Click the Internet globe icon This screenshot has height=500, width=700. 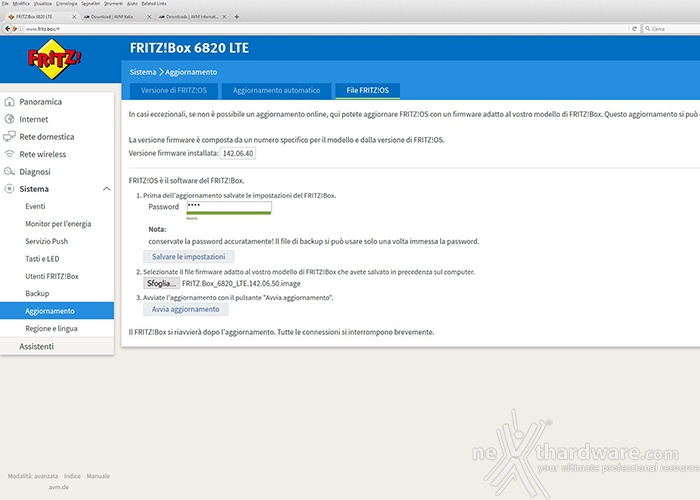coord(9,119)
